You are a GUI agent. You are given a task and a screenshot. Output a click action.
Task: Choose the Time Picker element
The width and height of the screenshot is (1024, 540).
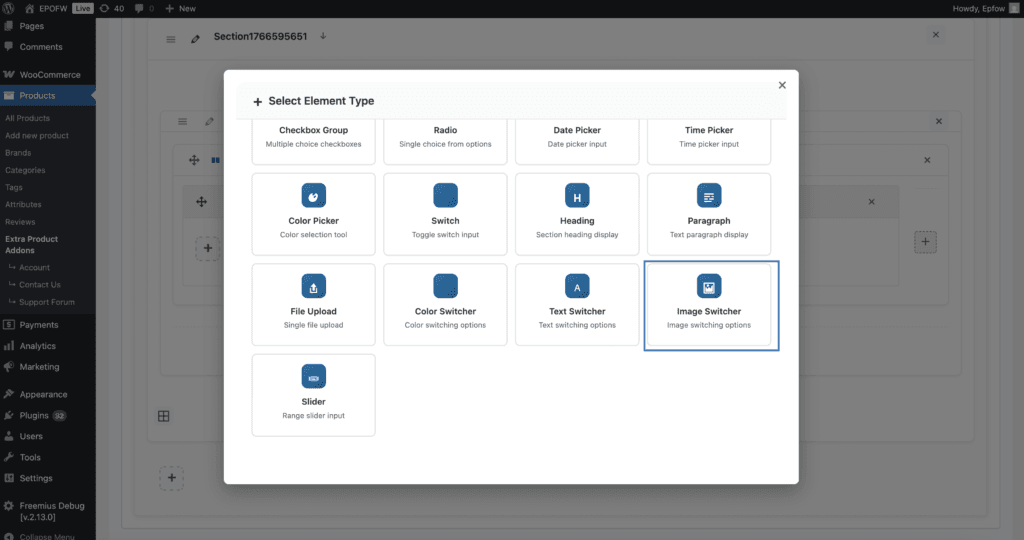click(x=709, y=137)
